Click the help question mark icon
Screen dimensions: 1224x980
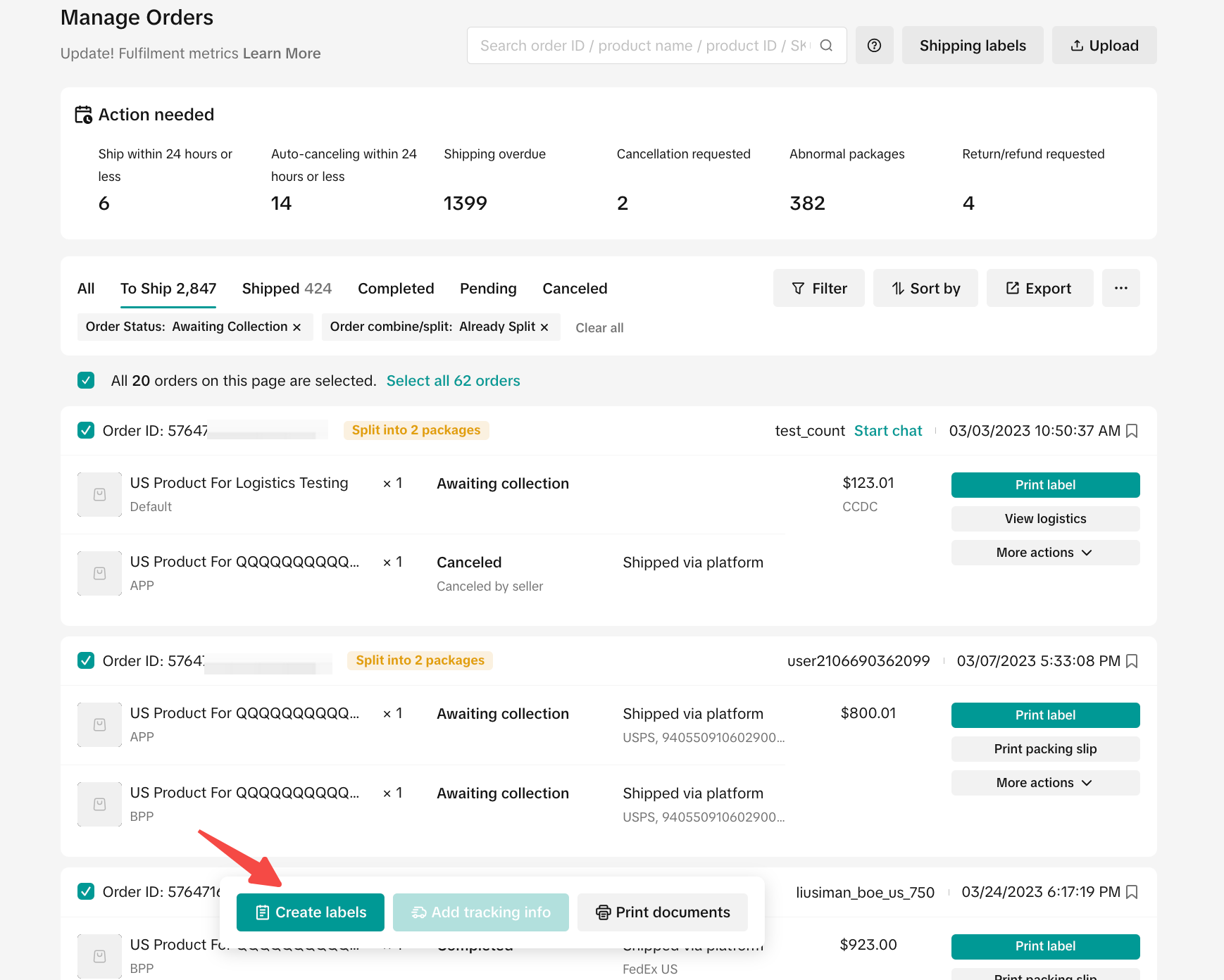tap(874, 46)
